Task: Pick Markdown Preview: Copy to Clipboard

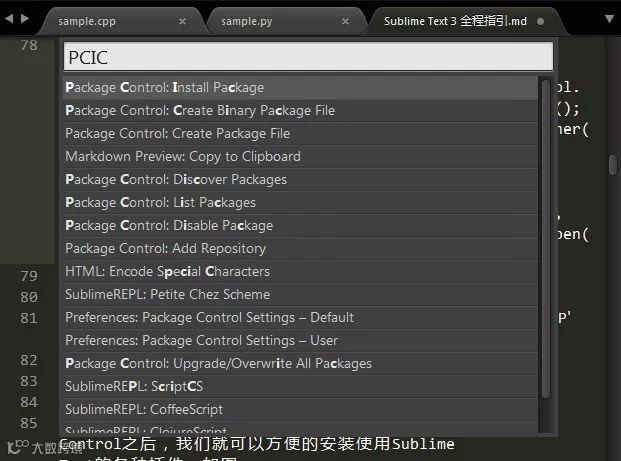Action: pyautogui.click(x=301, y=156)
